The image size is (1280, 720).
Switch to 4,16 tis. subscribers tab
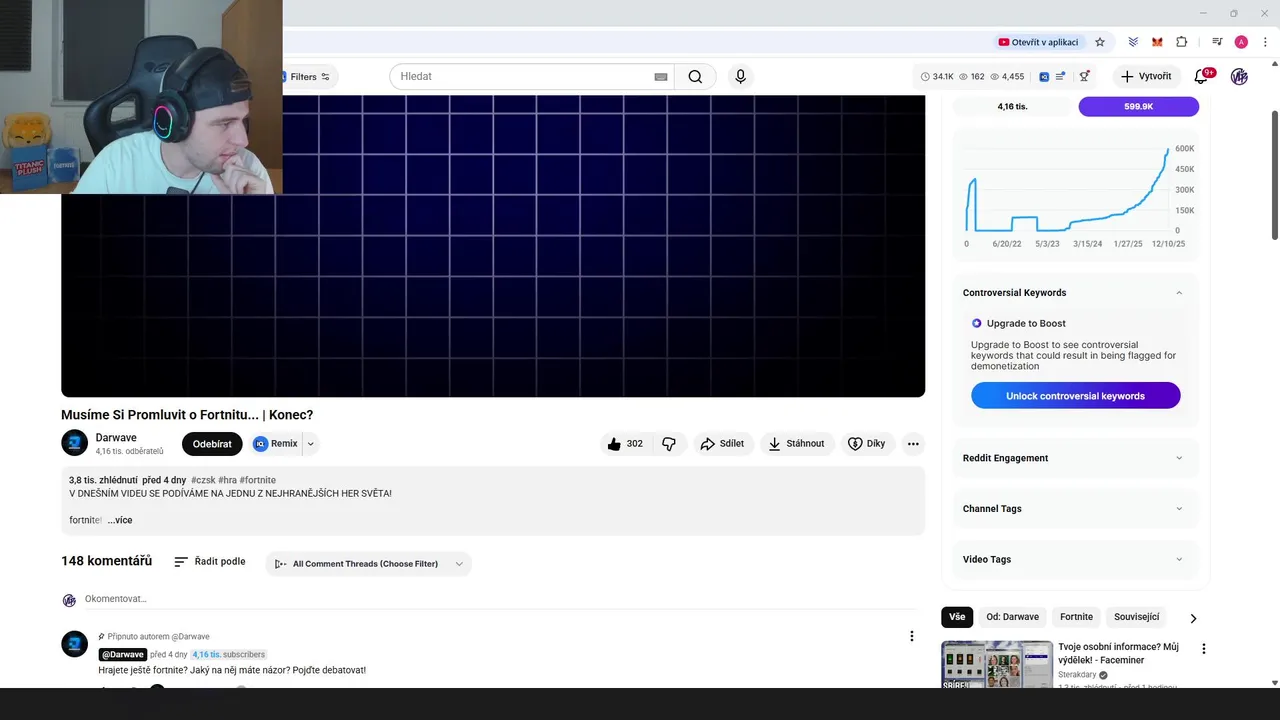pyautogui.click(x=1012, y=106)
